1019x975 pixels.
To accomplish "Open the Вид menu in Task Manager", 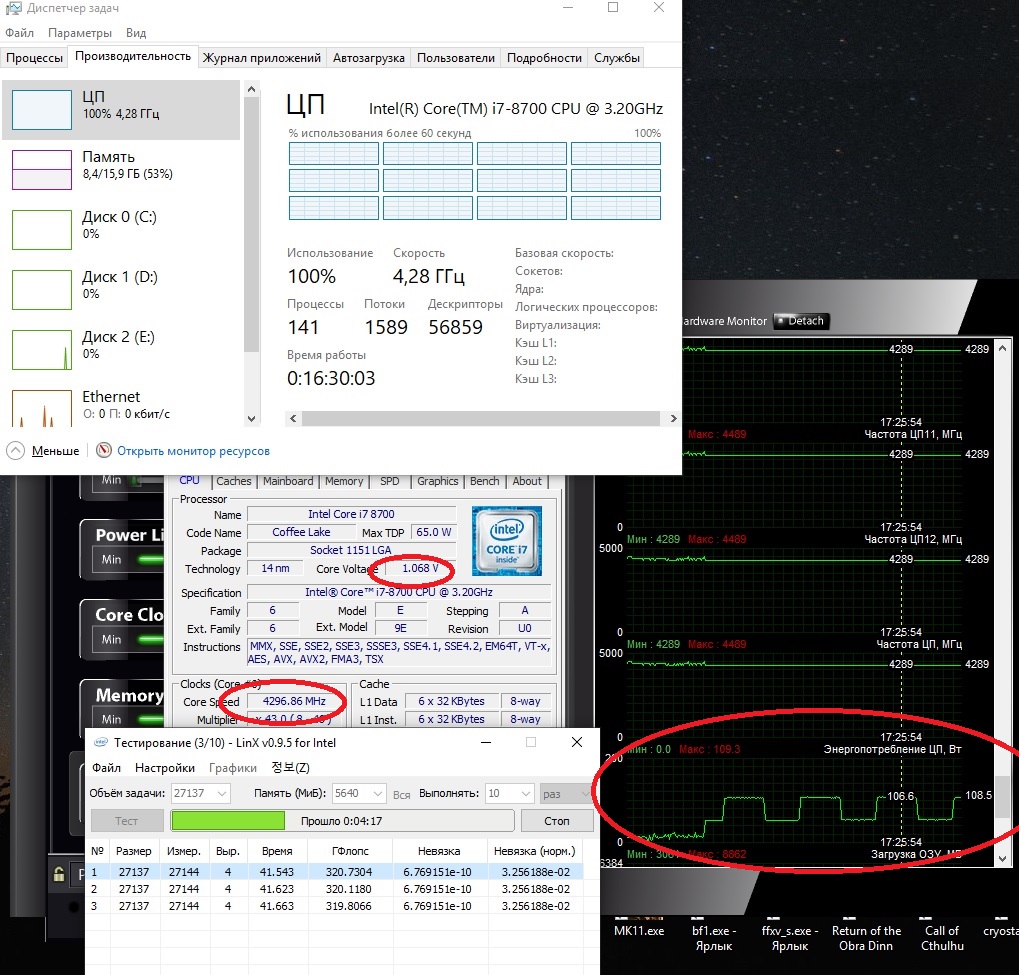I will coord(136,33).
